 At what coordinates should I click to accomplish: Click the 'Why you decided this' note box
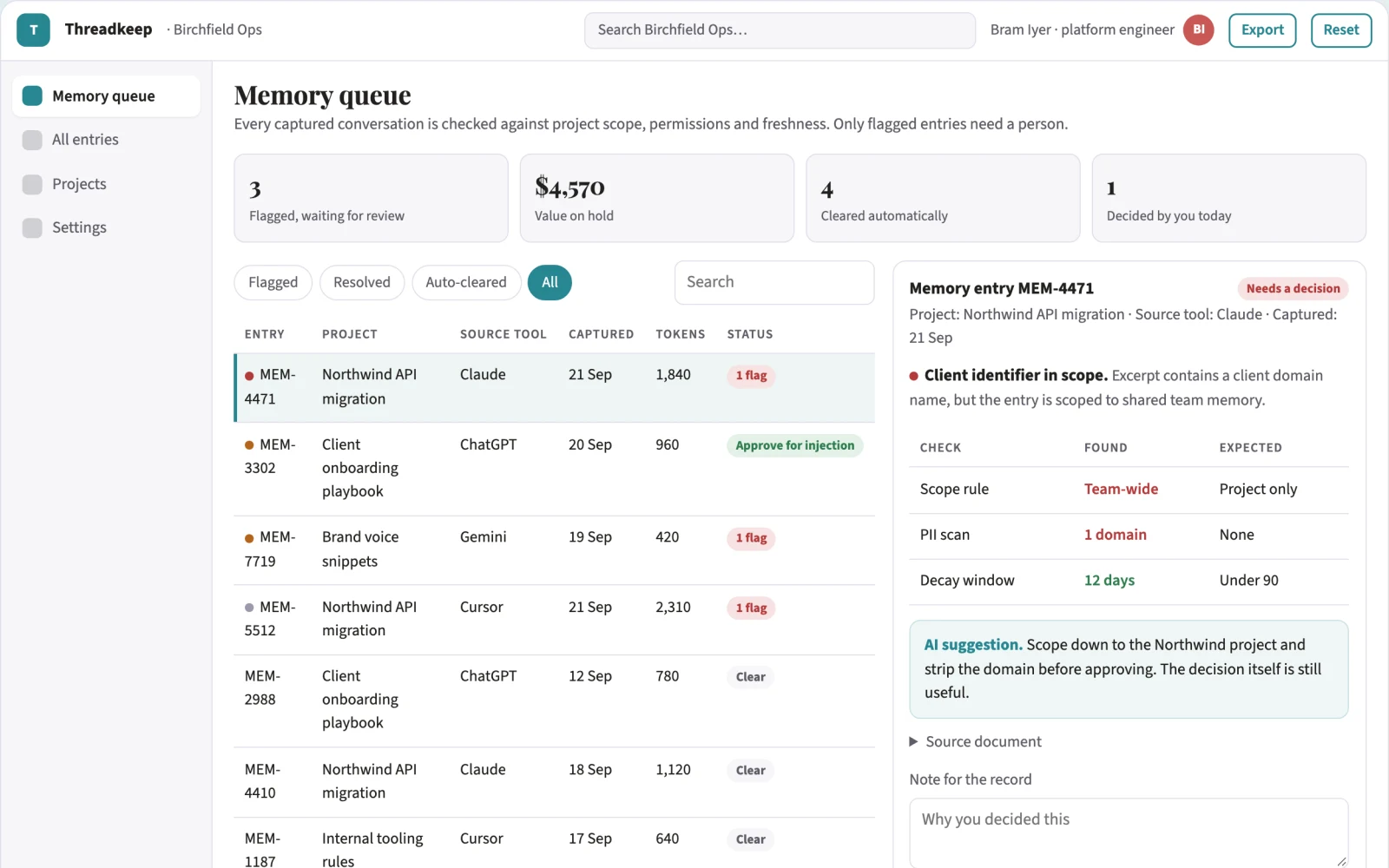(1129, 832)
